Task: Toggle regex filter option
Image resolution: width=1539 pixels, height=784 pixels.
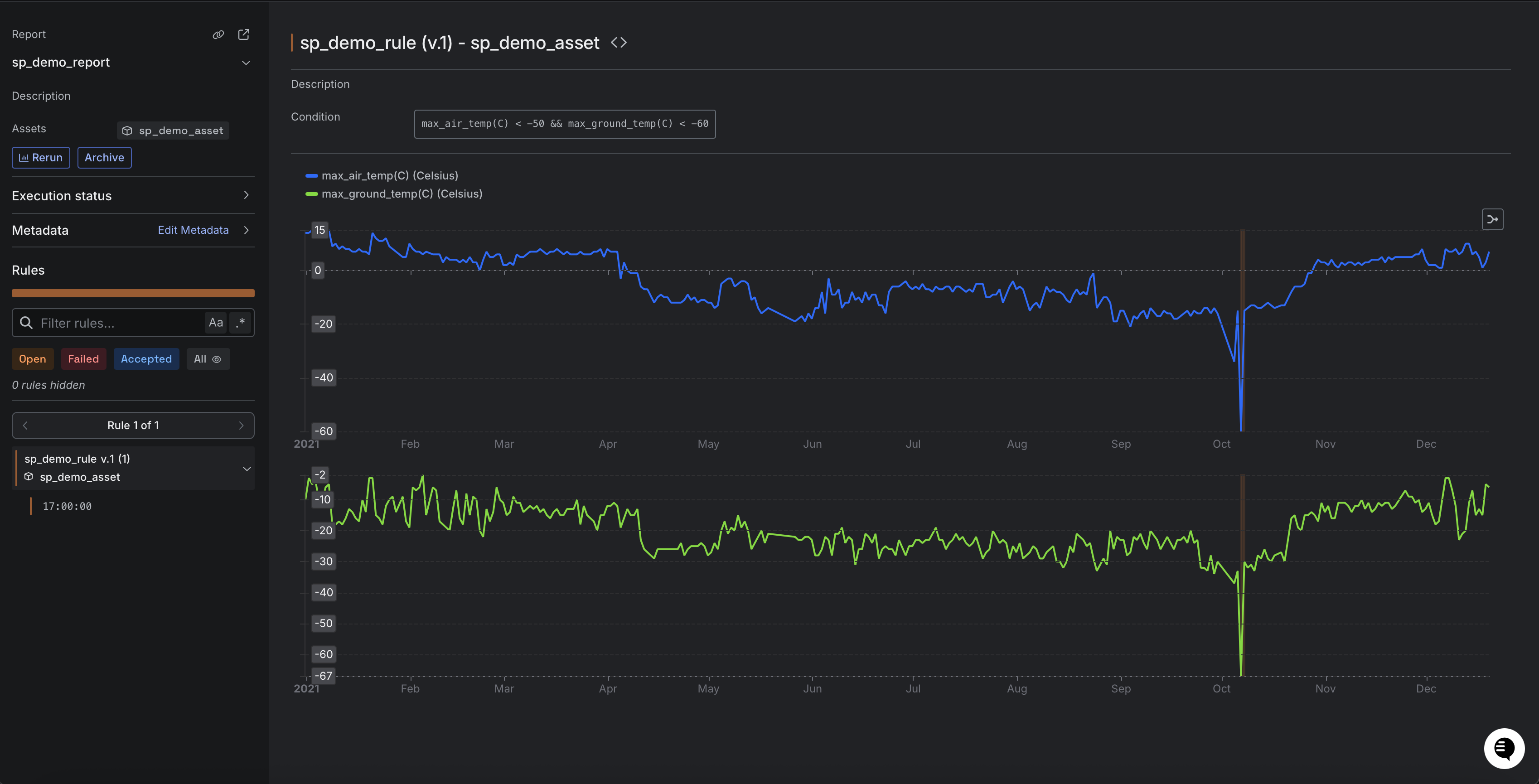Action: [241, 323]
